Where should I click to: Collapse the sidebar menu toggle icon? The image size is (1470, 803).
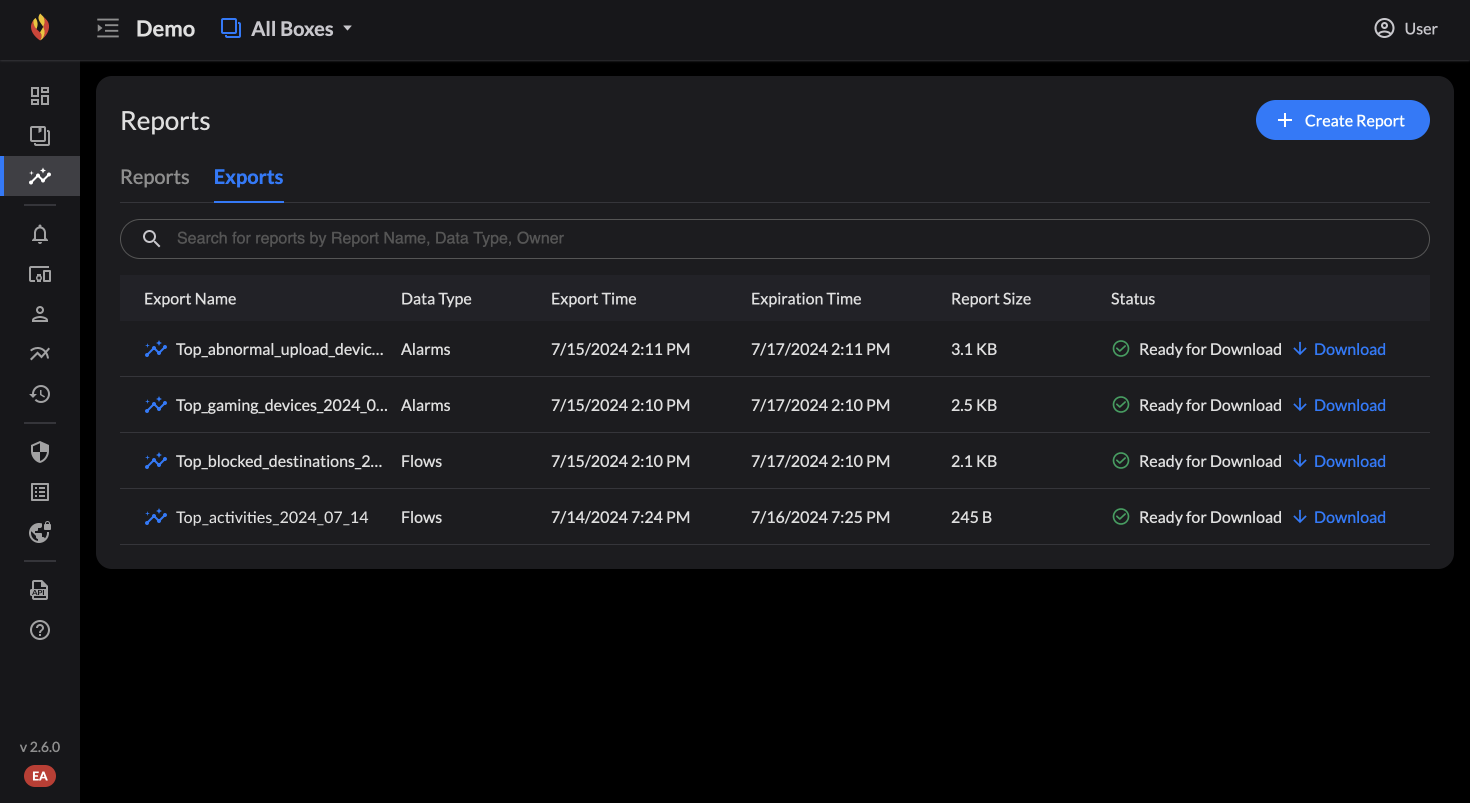pyautogui.click(x=107, y=29)
